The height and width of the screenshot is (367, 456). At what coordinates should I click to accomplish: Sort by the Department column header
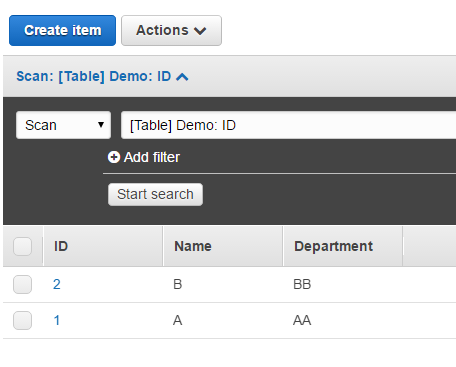[x=343, y=246]
